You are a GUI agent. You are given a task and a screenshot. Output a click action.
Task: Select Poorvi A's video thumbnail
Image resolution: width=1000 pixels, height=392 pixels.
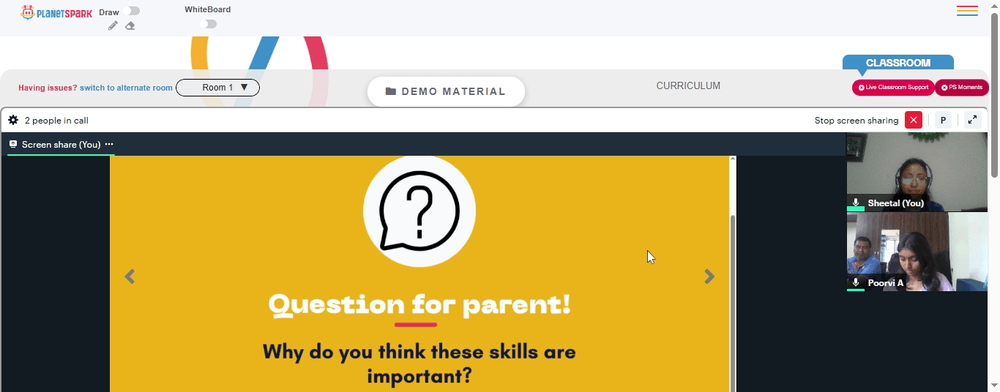click(x=916, y=252)
